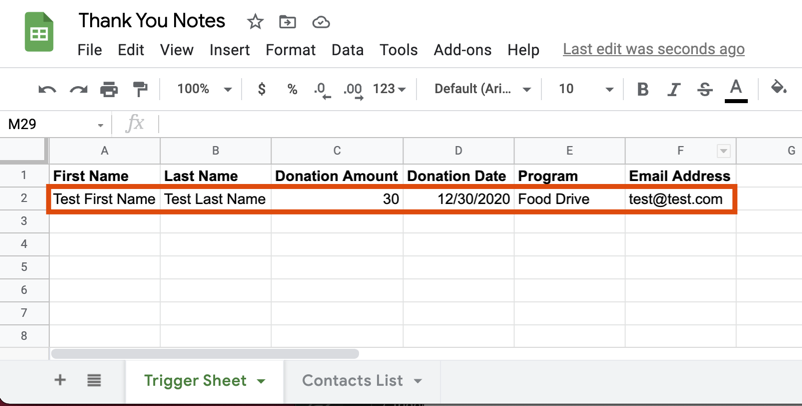Open the View menu
The height and width of the screenshot is (406, 802).
(176, 50)
